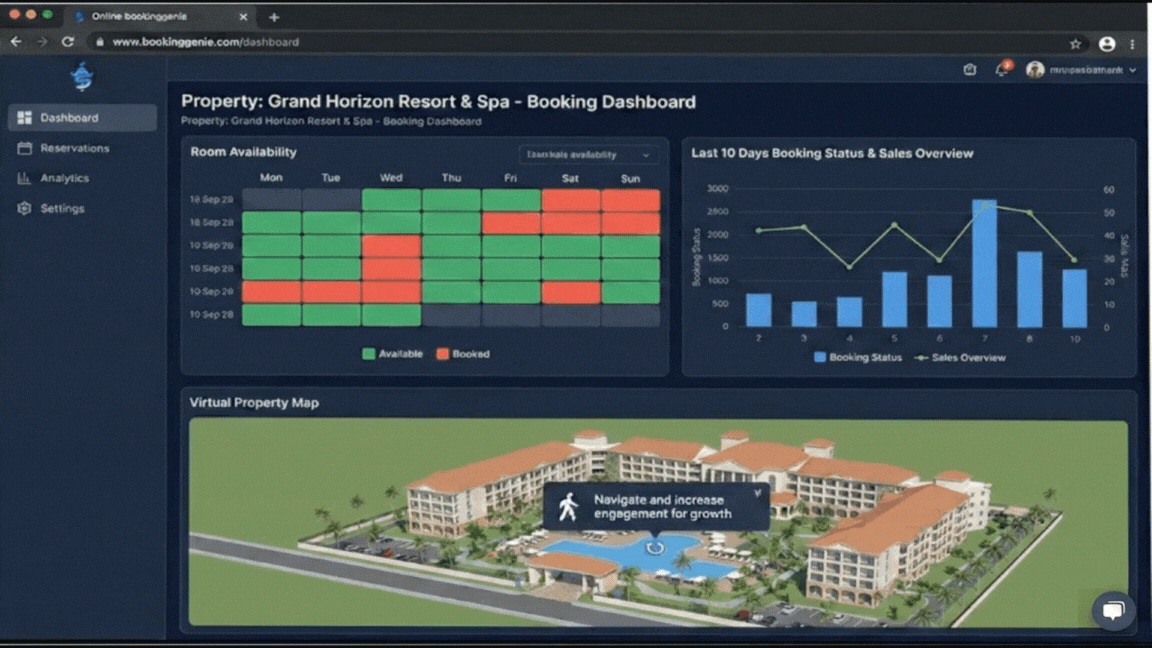
Task: Expand the user account menu
Action: pos(1082,70)
